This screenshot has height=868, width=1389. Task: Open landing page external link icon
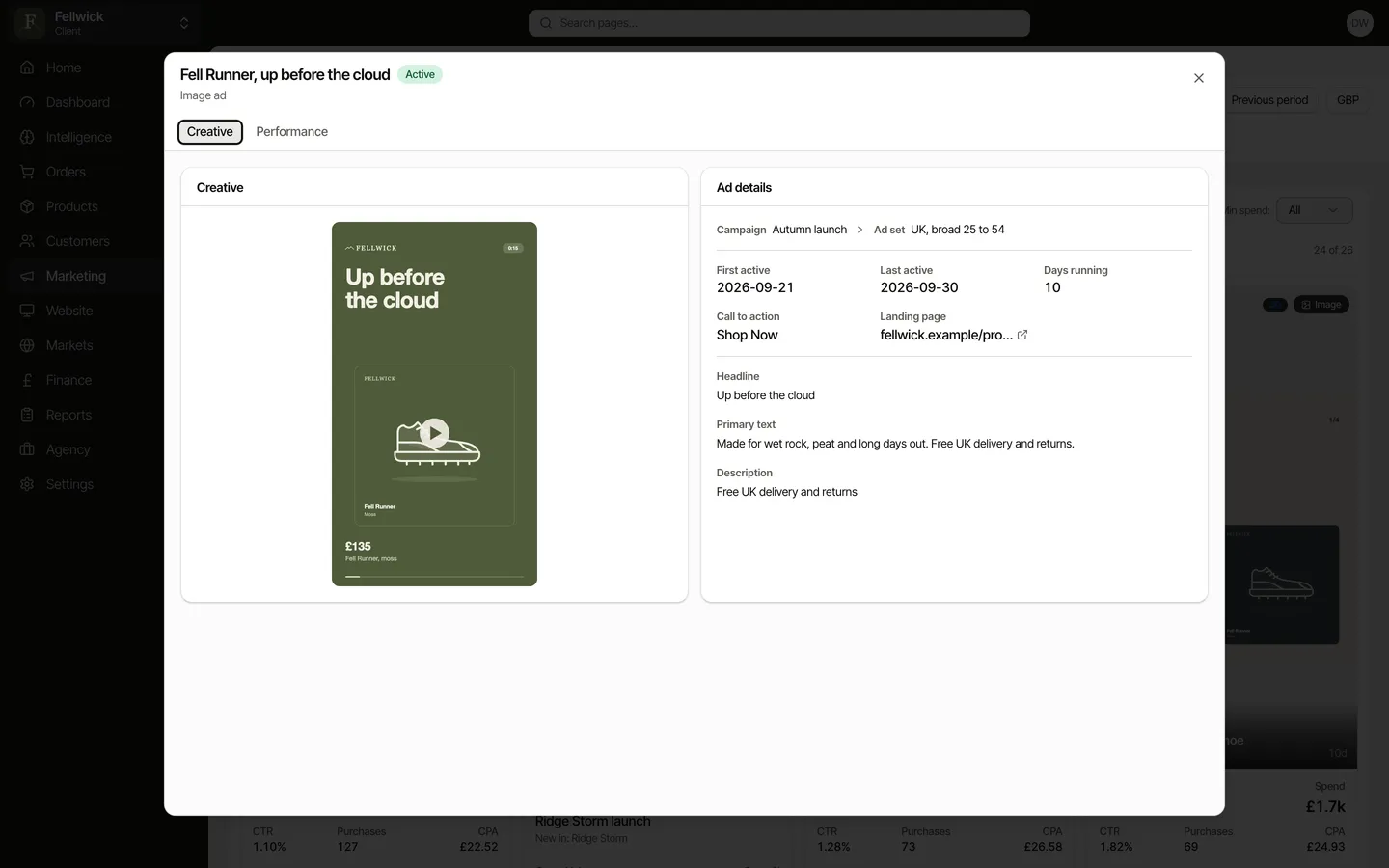pyautogui.click(x=1022, y=335)
